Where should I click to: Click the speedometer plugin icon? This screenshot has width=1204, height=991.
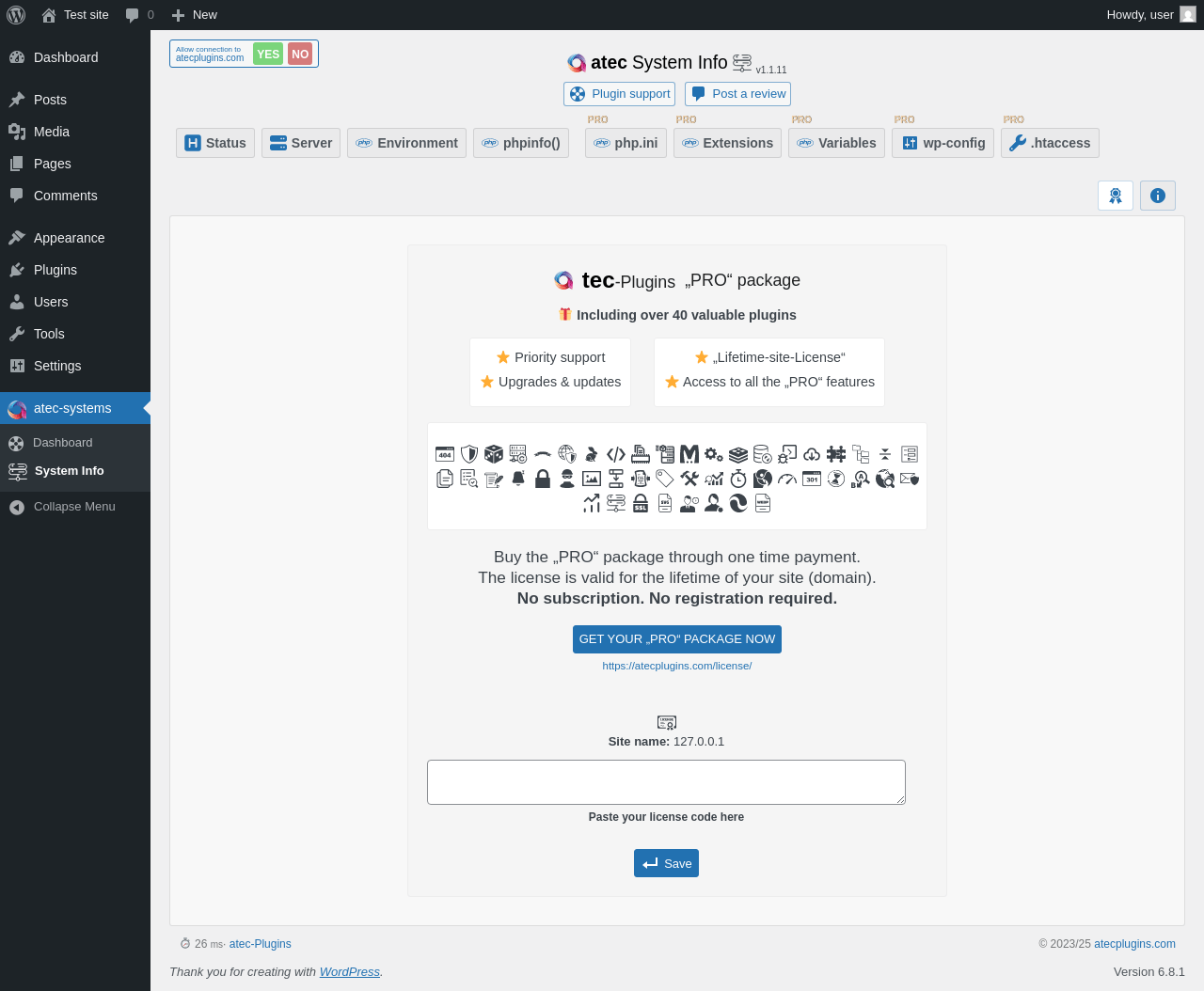click(787, 479)
